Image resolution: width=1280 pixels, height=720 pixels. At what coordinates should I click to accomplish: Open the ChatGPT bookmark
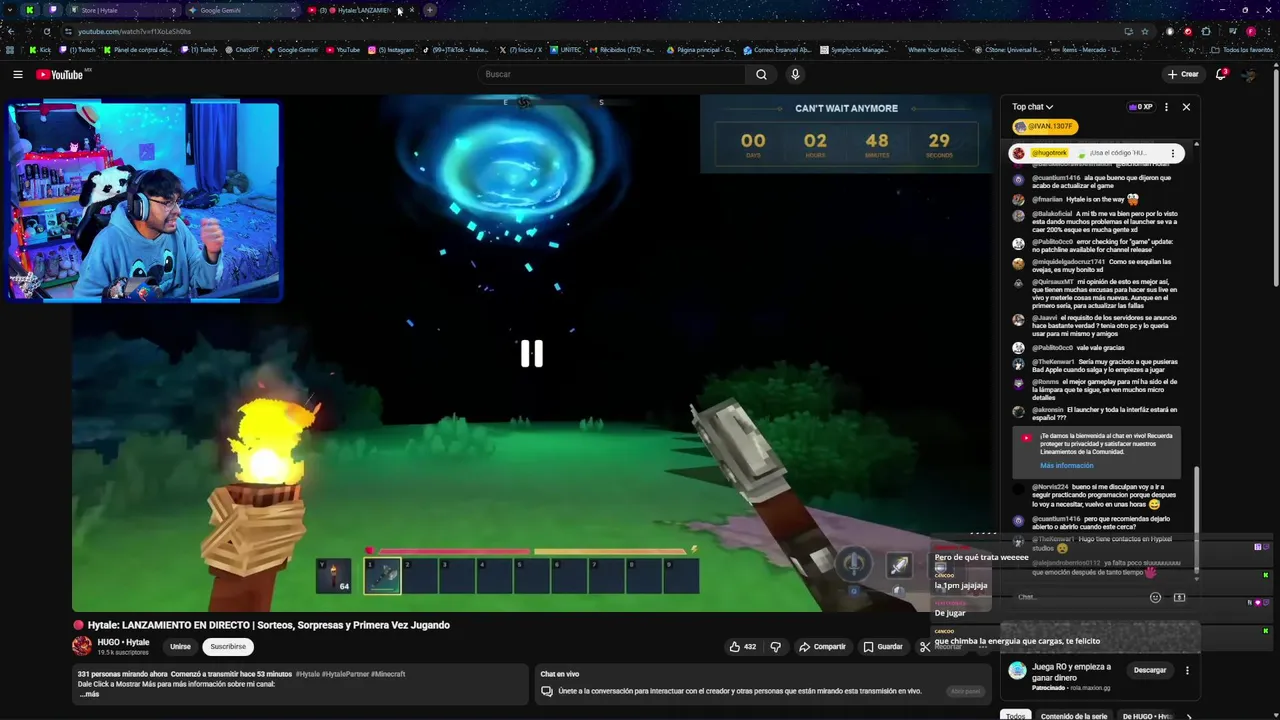click(x=241, y=49)
